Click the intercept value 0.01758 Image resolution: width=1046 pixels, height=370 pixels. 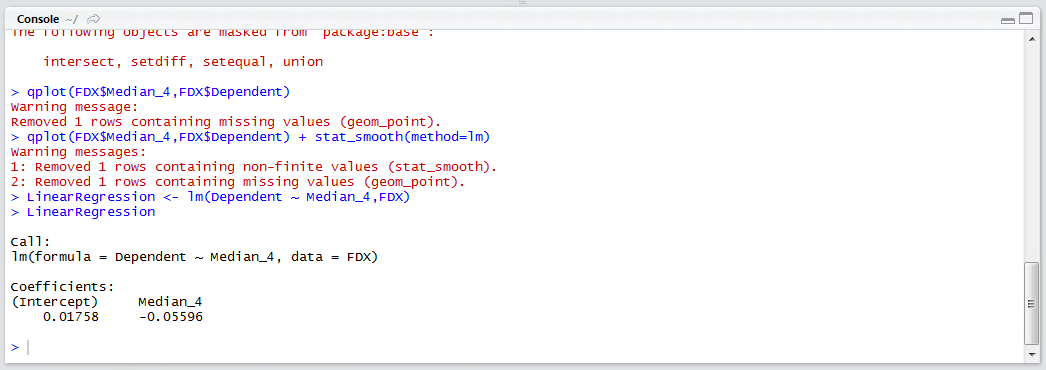click(71, 317)
